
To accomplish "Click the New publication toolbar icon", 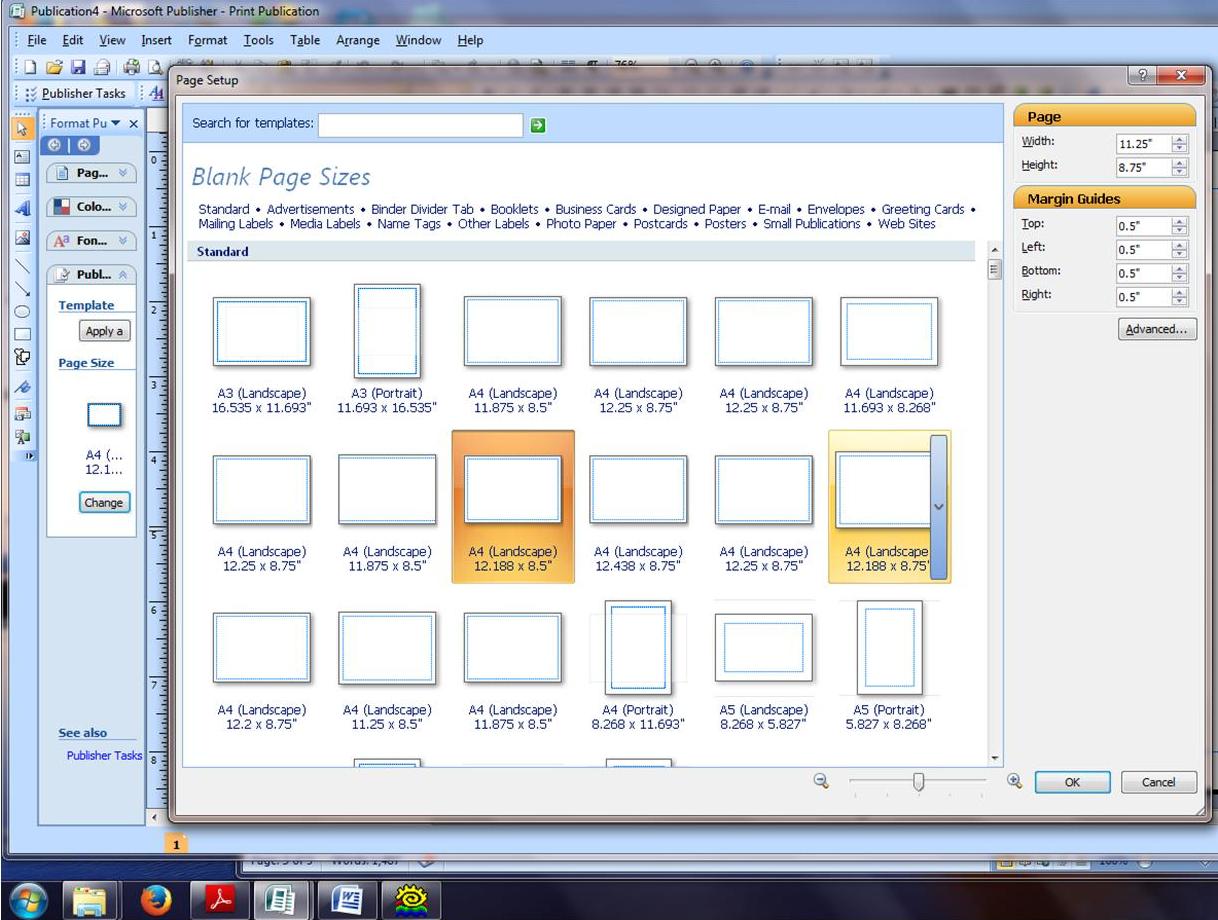I will 31,68.
